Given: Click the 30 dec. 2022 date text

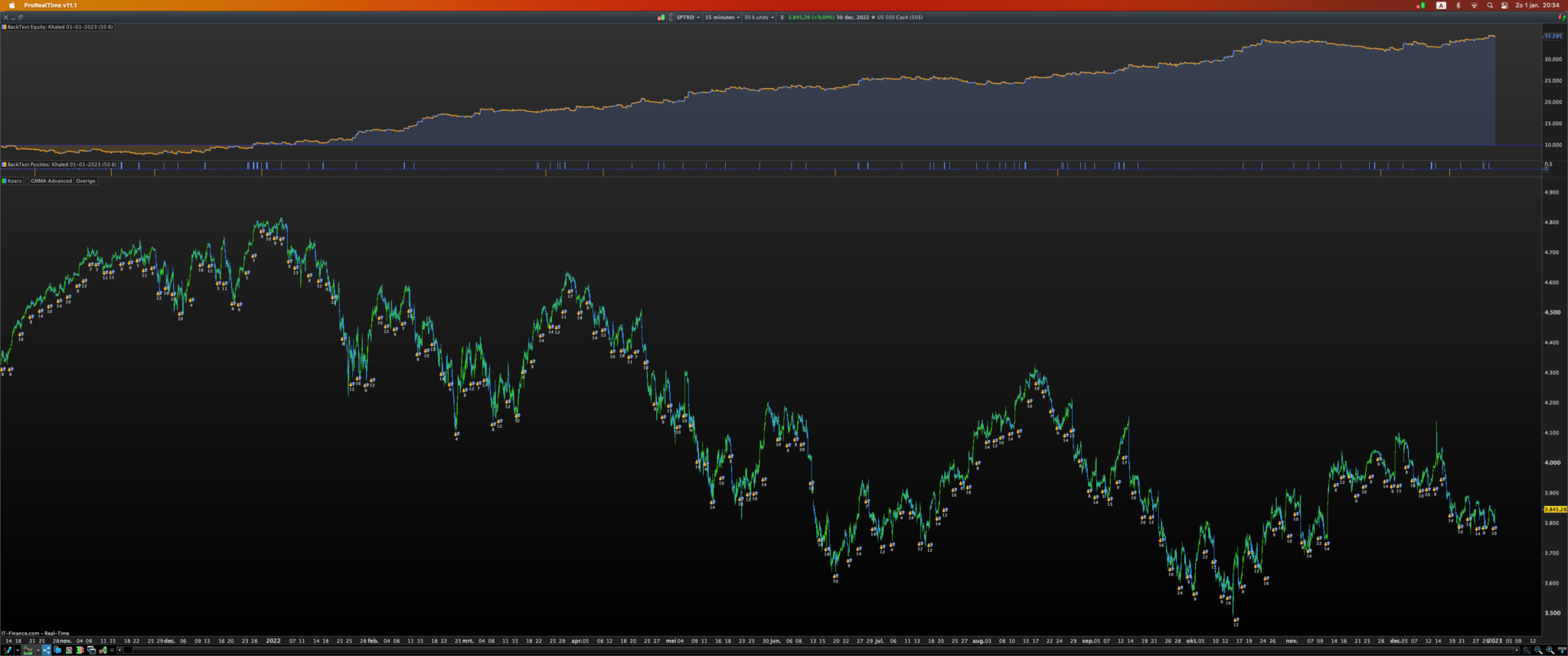Looking at the screenshot, I should point(853,17).
